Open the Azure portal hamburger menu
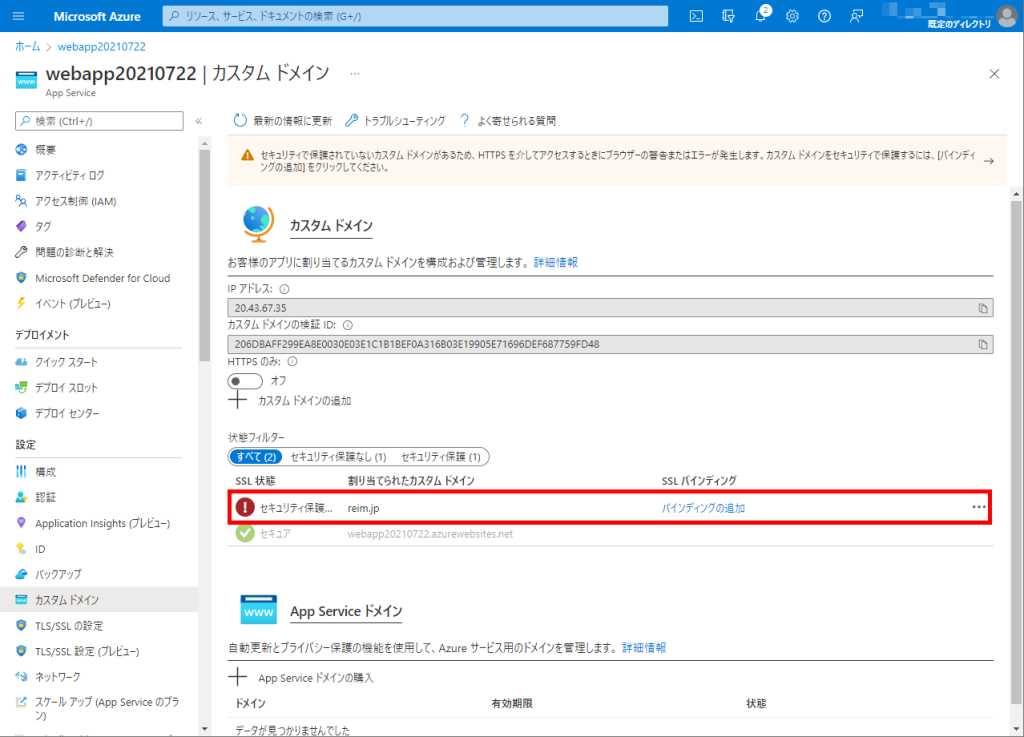This screenshot has width=1024, height=737. [x=18, y=16]
